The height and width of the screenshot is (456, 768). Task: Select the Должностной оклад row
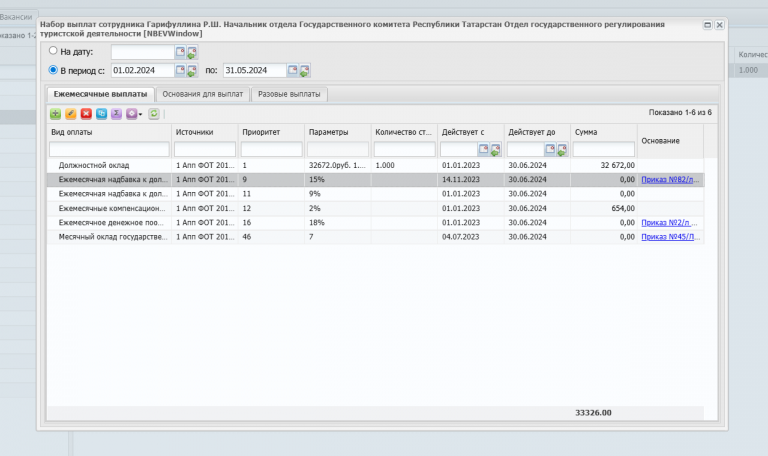pyautogui.click(x=376, y=166)
